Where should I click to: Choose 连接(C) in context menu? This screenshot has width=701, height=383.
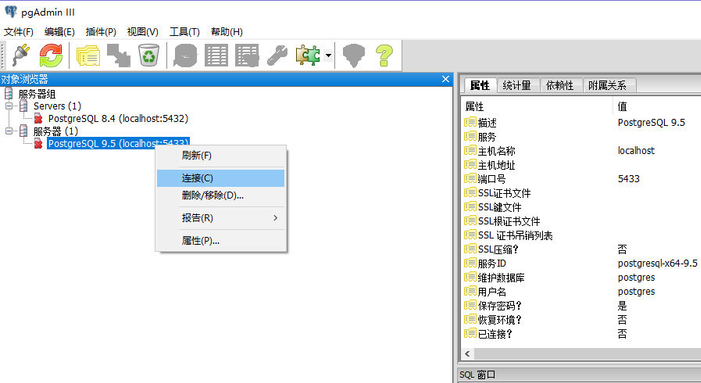(x=220, y=178)
